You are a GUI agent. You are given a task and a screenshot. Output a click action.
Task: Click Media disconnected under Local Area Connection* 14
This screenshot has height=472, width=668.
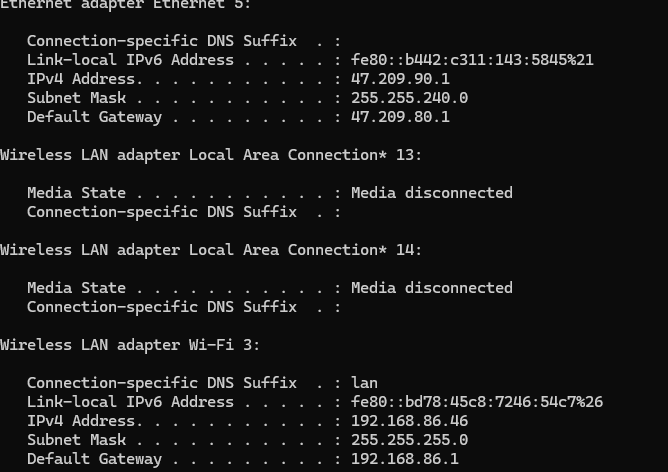coord(432,288)
